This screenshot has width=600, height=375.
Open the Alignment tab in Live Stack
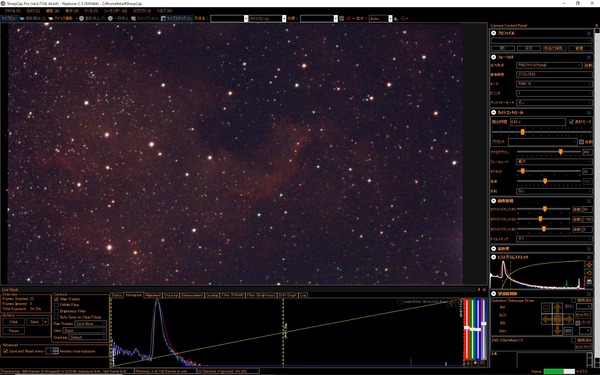(153, 295)
